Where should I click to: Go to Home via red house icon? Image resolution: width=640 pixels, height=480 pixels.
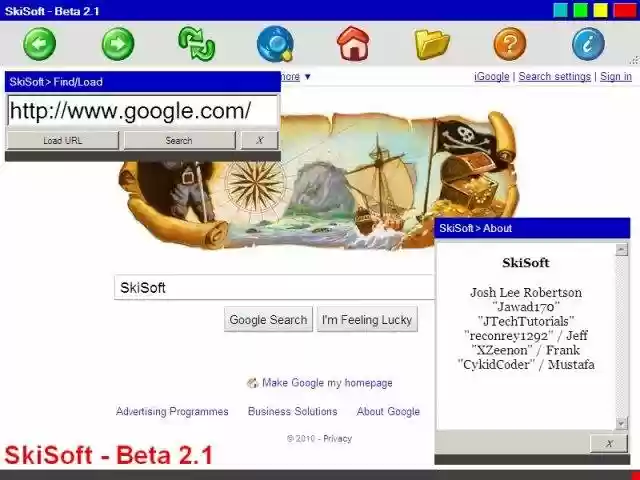pos(353,44)
